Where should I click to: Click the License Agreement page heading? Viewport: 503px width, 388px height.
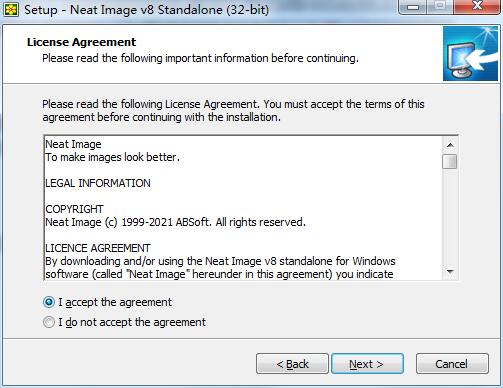coord(81,42)
